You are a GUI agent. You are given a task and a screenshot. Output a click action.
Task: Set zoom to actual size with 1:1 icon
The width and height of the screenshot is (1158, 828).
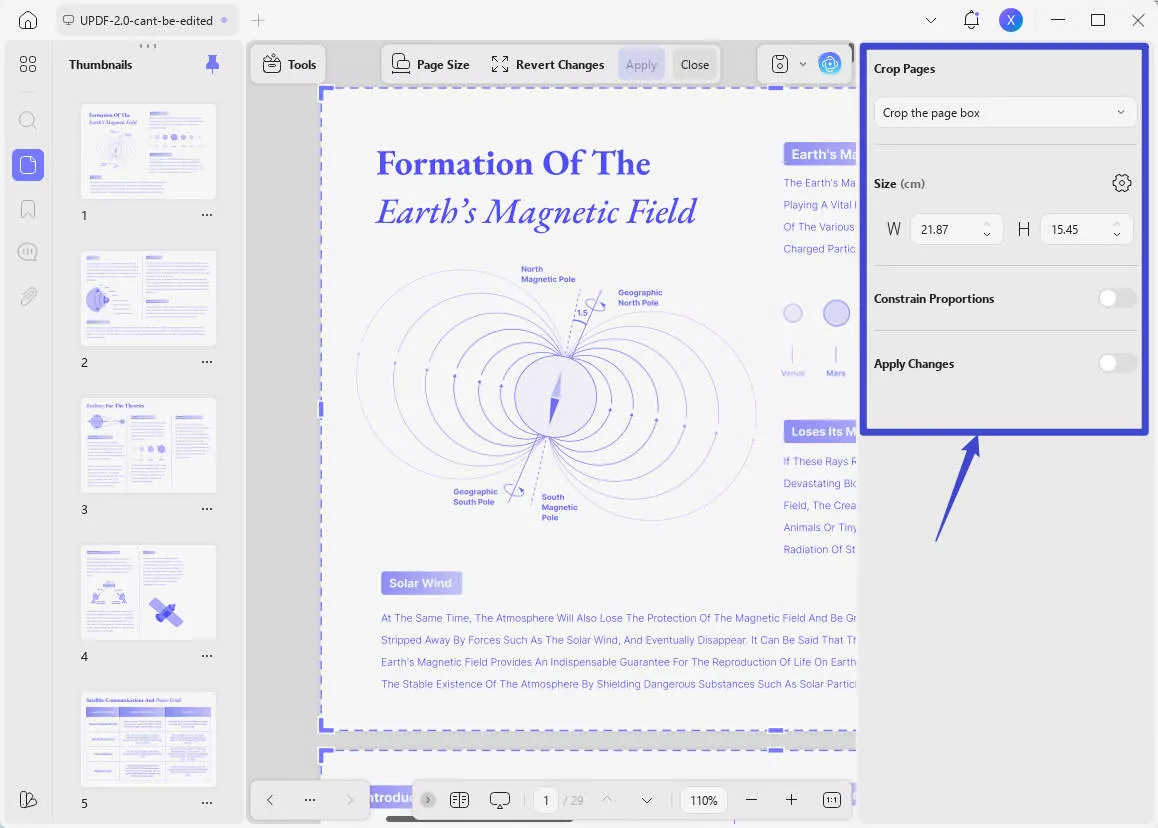pyautogui.click(x=831, y=800)
